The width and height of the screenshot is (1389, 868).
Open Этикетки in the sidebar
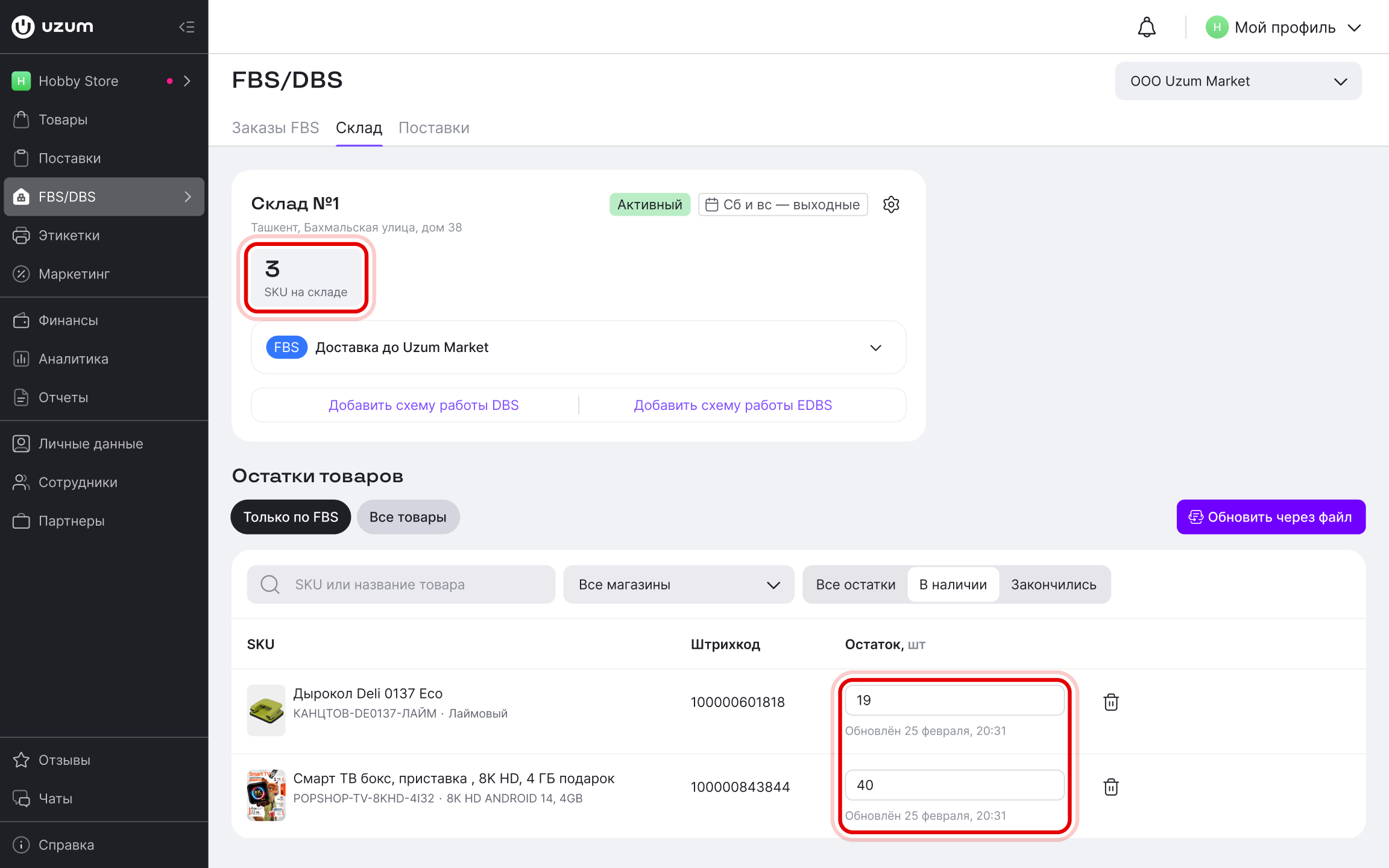(104, 235)
